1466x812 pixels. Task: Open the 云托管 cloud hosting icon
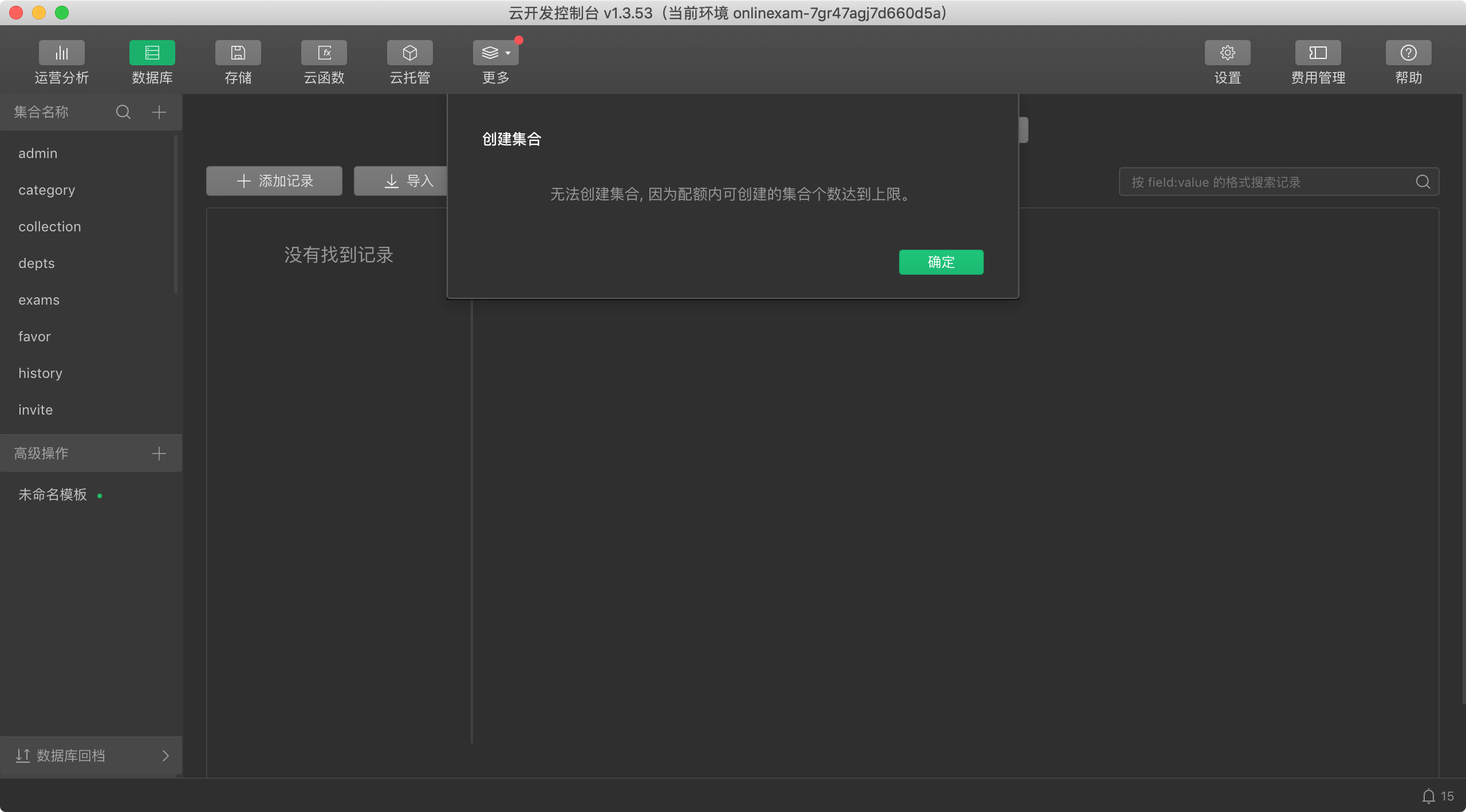pyautogui.click(x=409, y=53)
